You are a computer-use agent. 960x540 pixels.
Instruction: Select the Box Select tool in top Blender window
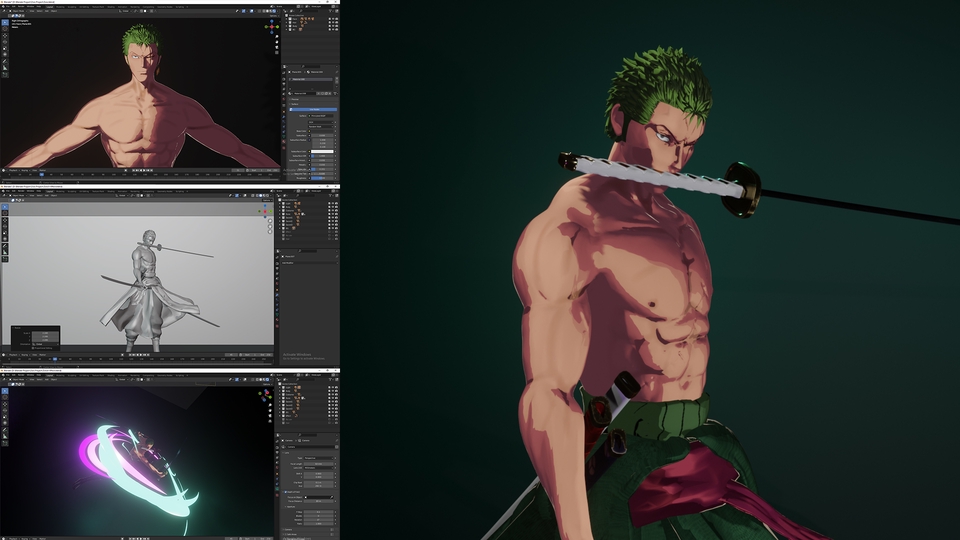click(x=5, y=22)
